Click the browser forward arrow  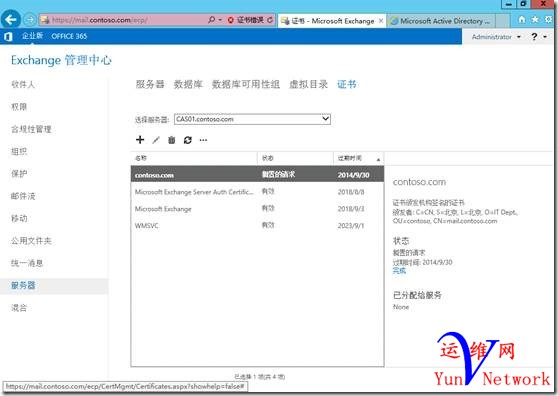click(30, 20)
